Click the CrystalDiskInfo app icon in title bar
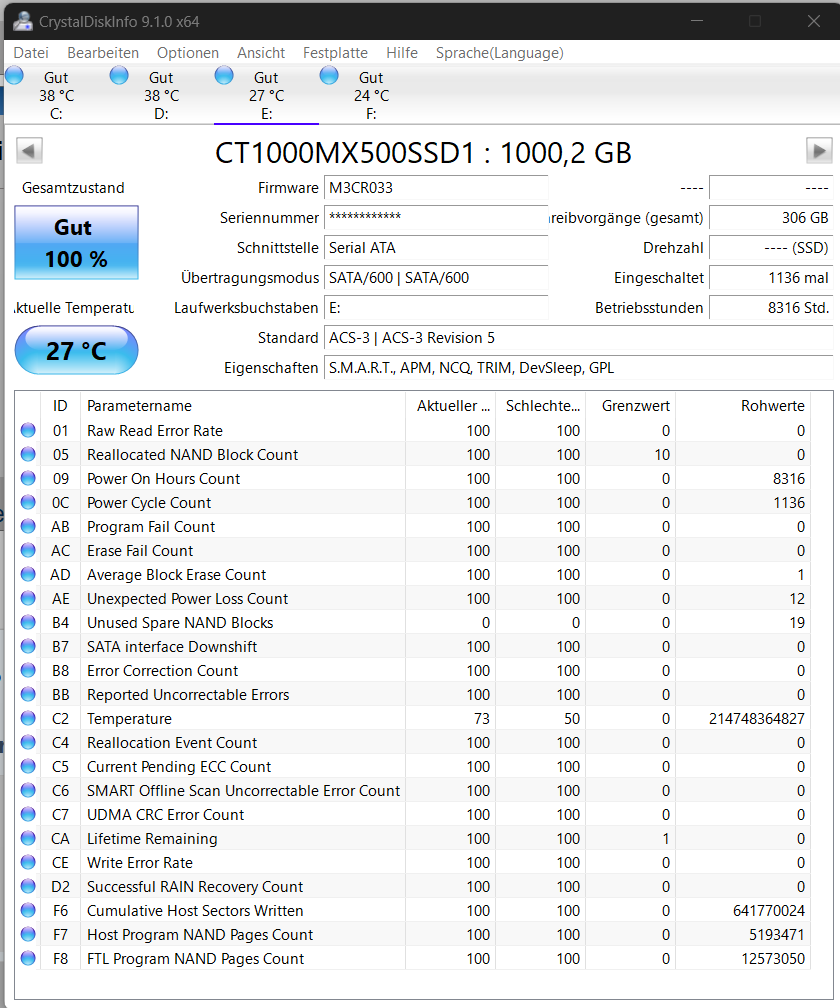Viewport: 840px width, 1008px height. point(23,21)
